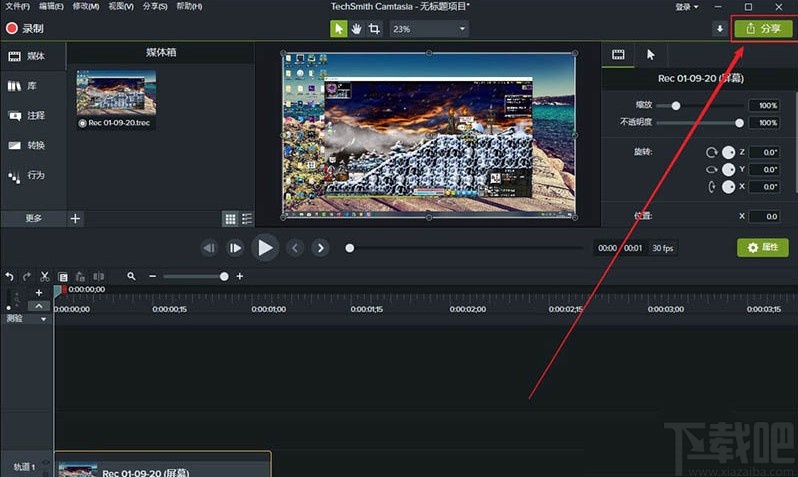
Task: Click the Y rotation dial
Action: pos(729,170)
